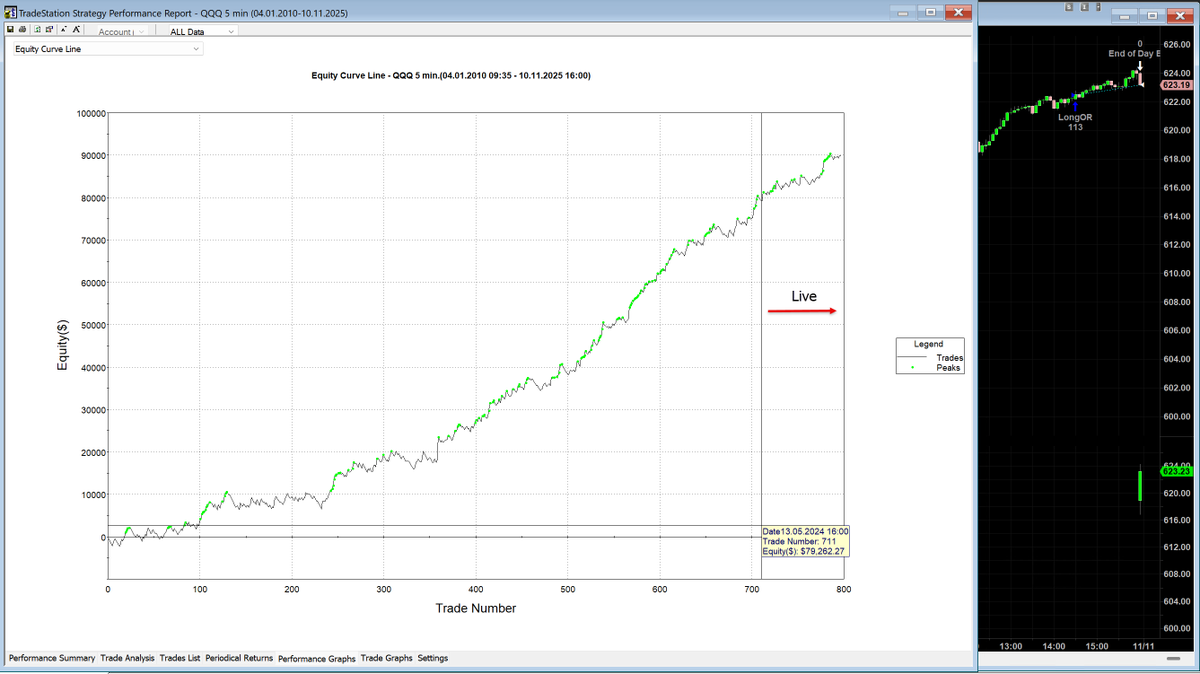
Task: Click the third report toolbar icon with green arrow
Action: coord(37,29)
